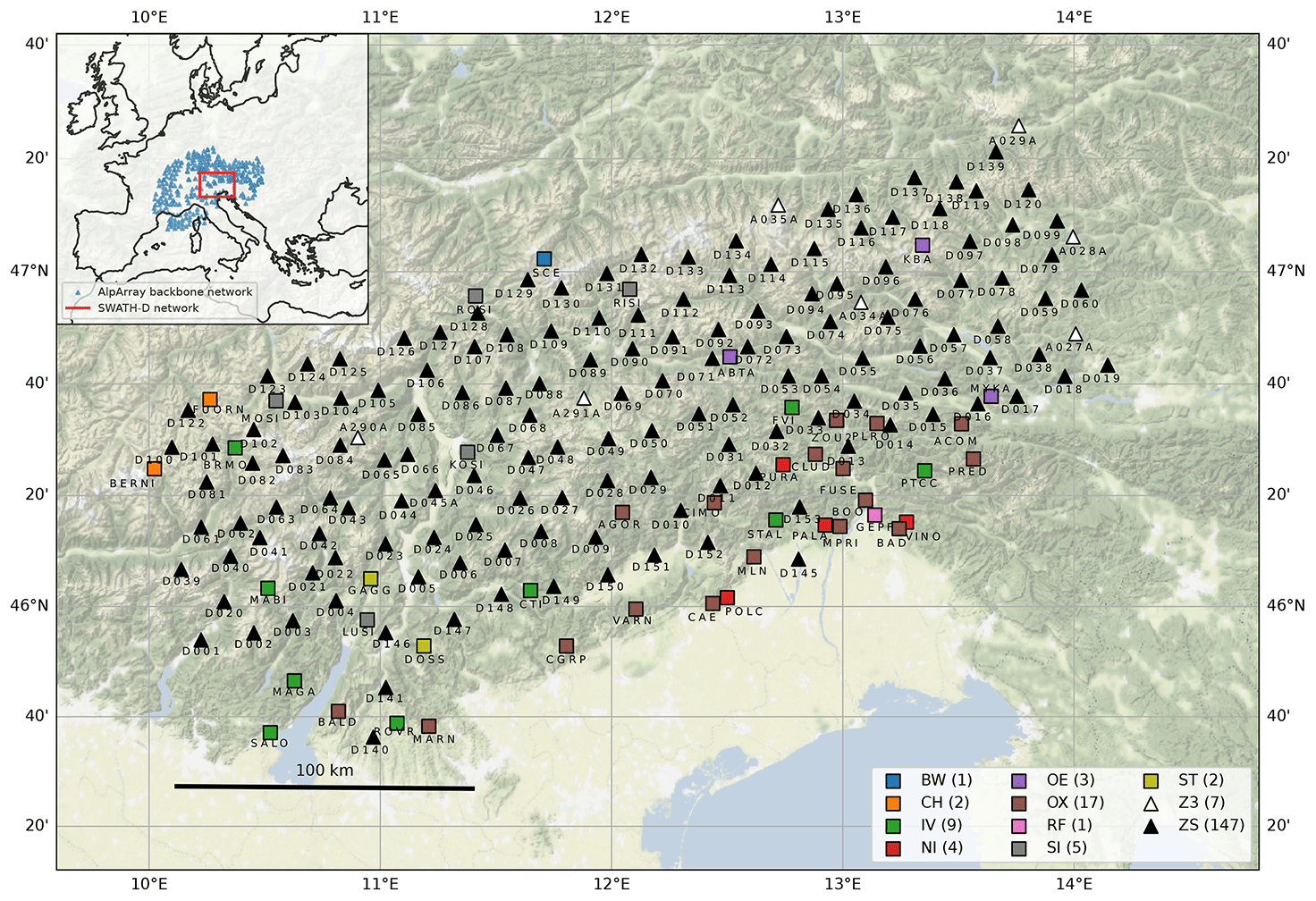Click the Z3 white triangle legend symbol
Image resolution: width=1316 pixels, height=901 pixels.
click(x=1151, y=803)
